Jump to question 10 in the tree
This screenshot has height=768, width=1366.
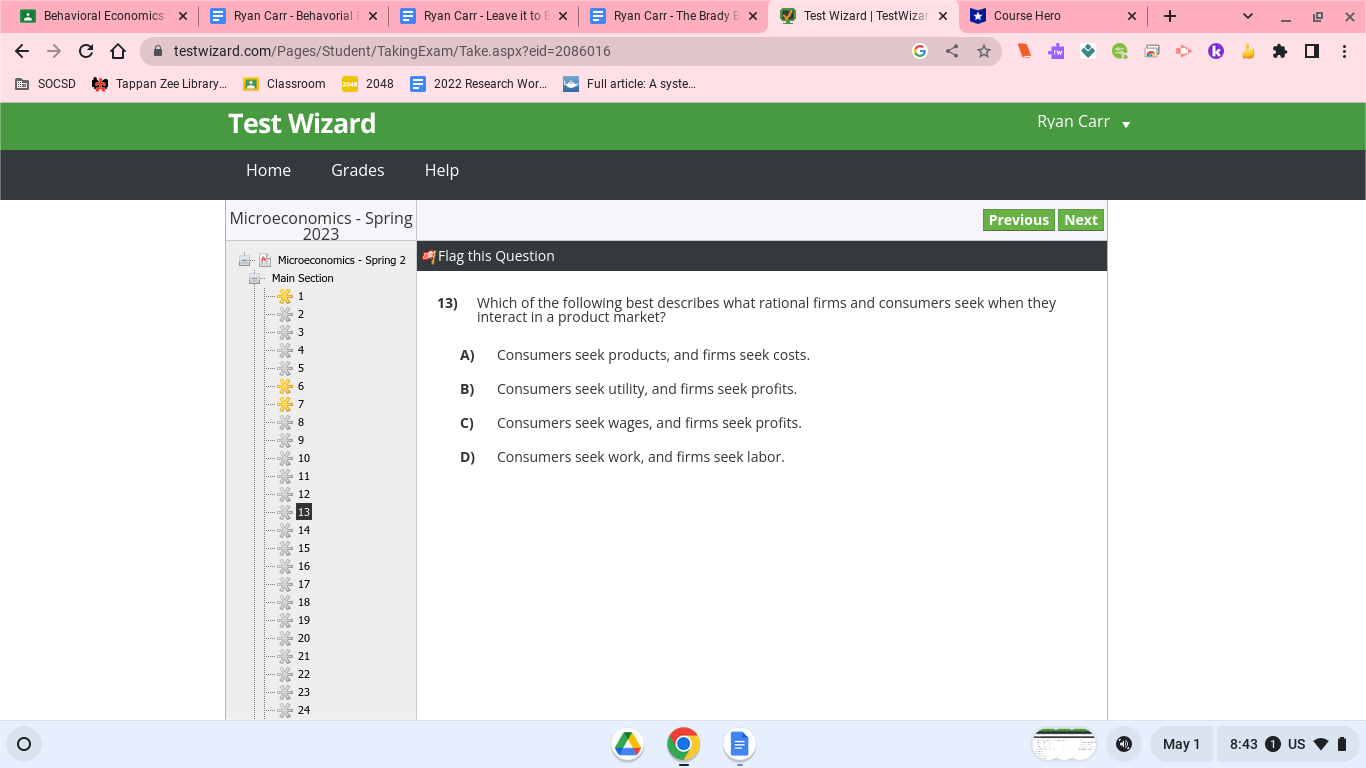(304, 458)
